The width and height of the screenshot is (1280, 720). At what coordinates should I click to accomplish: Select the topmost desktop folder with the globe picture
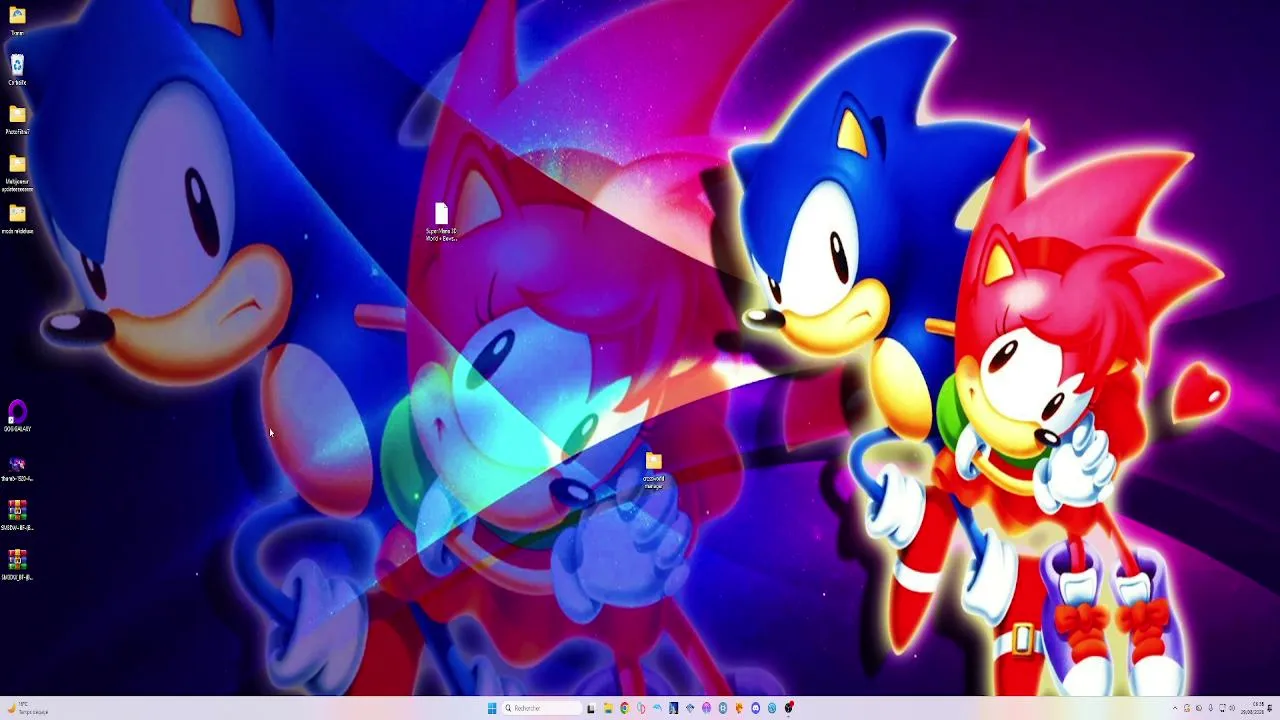(x=17, y=21)
